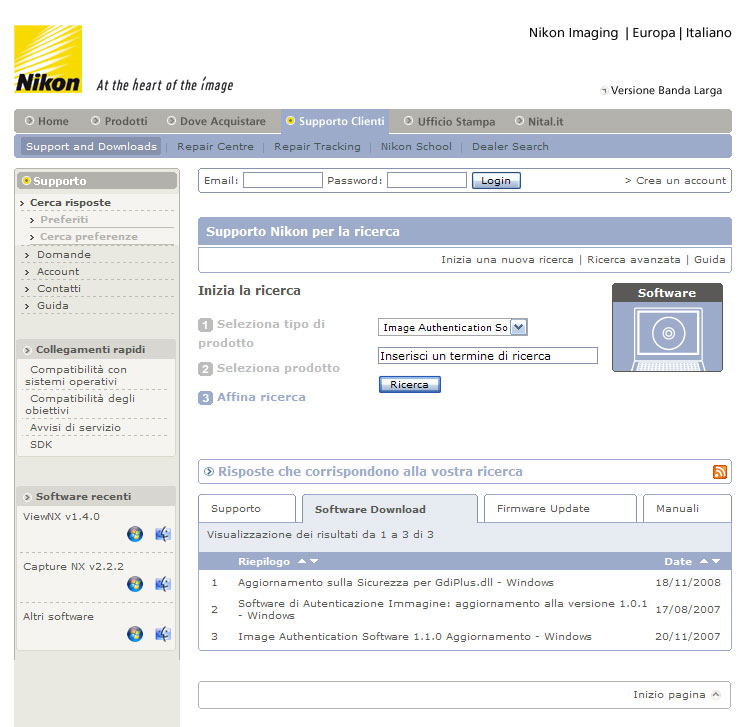Open Image Authentication Software 1.1.0 Aggiornamento result
Image resolution: width=748 pixels, height=727 pixels.
(415, 636)
